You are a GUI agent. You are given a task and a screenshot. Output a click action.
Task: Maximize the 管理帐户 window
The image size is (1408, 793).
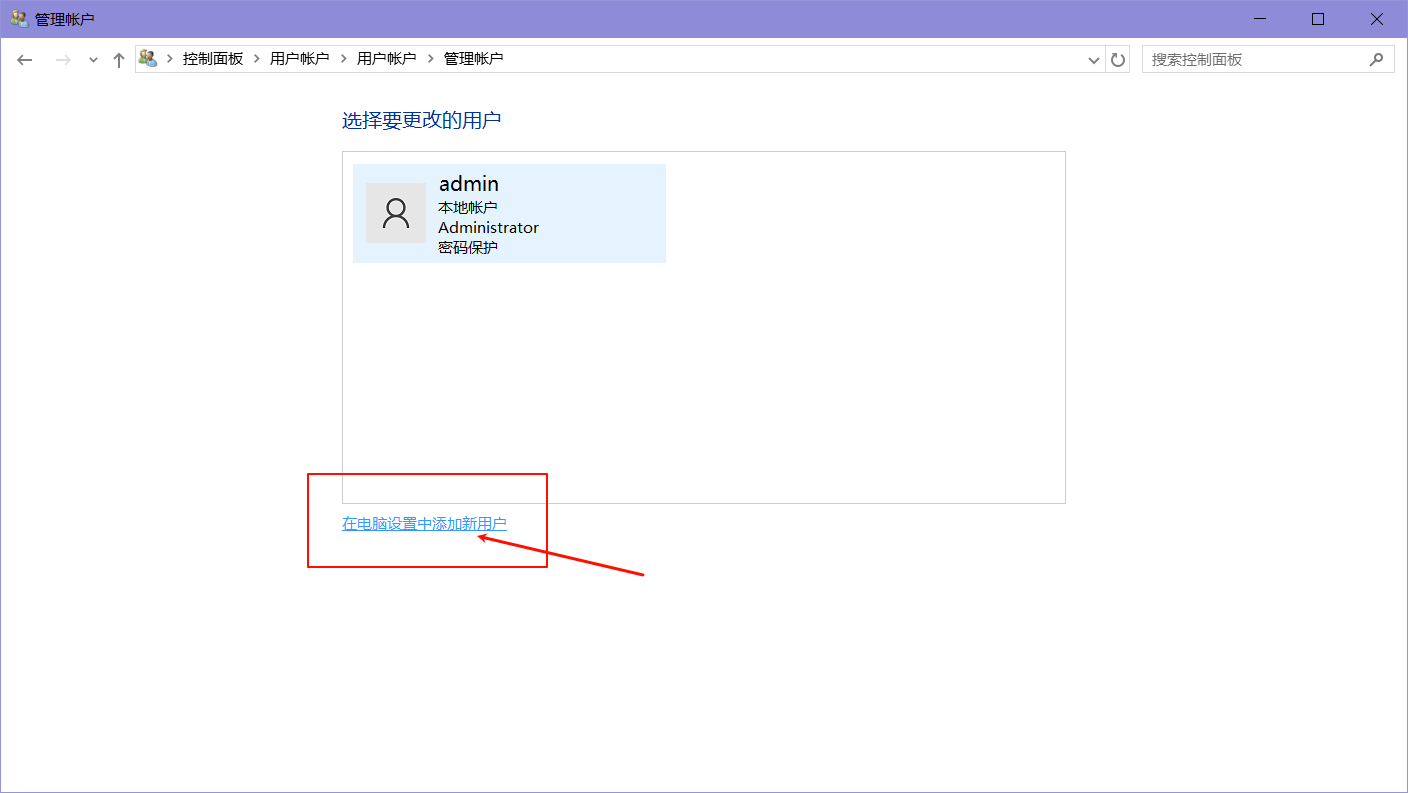pyautogui.click(x=1318, y=19)
